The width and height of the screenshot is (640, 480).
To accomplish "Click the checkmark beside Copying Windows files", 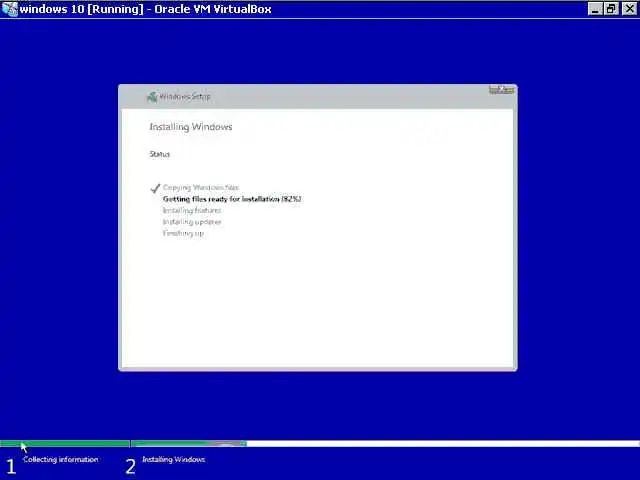I will pos(155,188).
